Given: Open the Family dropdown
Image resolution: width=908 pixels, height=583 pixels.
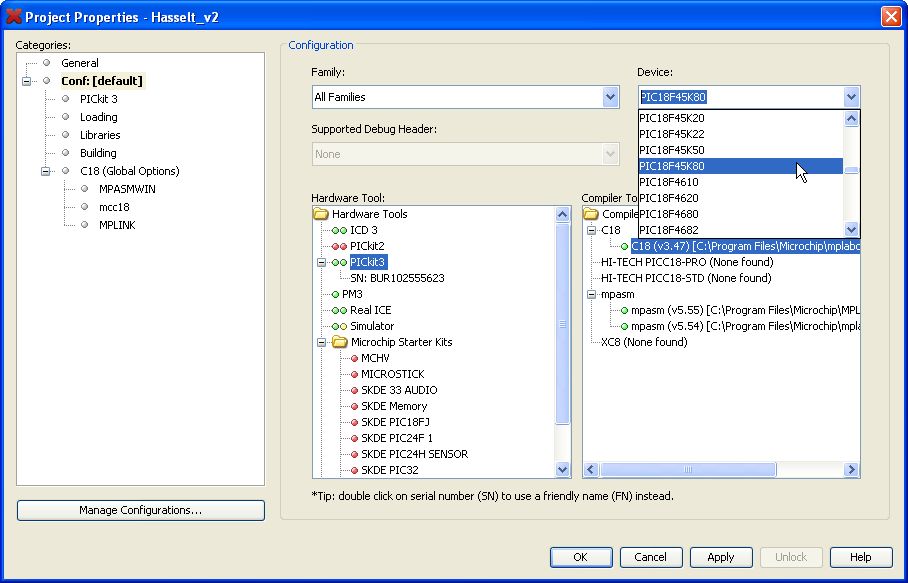Looking at the screenshot, I should (610, 97).
